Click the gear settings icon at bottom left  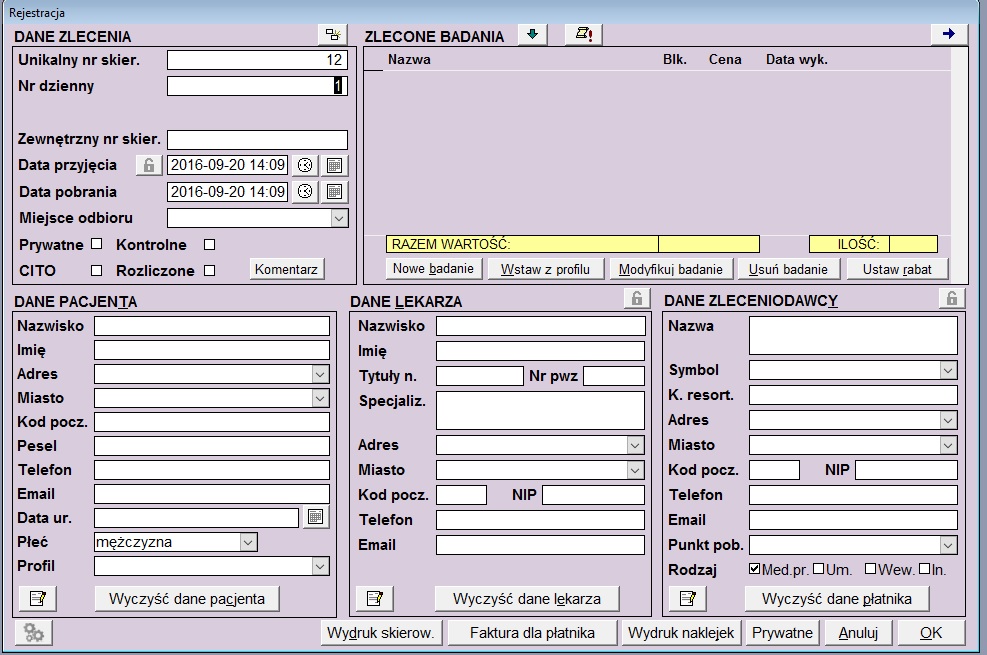pos(35,632)
